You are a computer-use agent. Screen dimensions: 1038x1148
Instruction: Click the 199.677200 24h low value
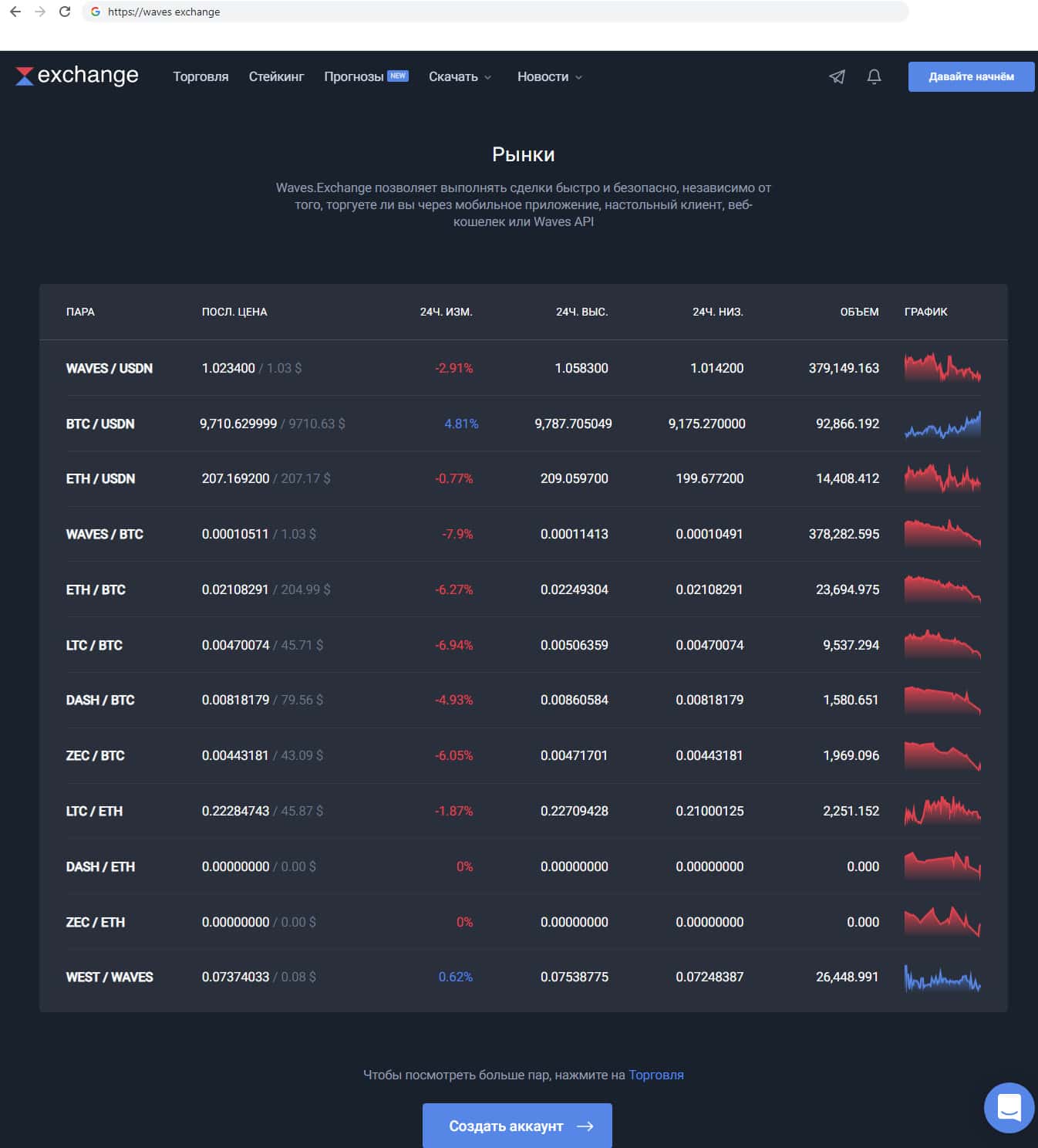click(709, 478)
